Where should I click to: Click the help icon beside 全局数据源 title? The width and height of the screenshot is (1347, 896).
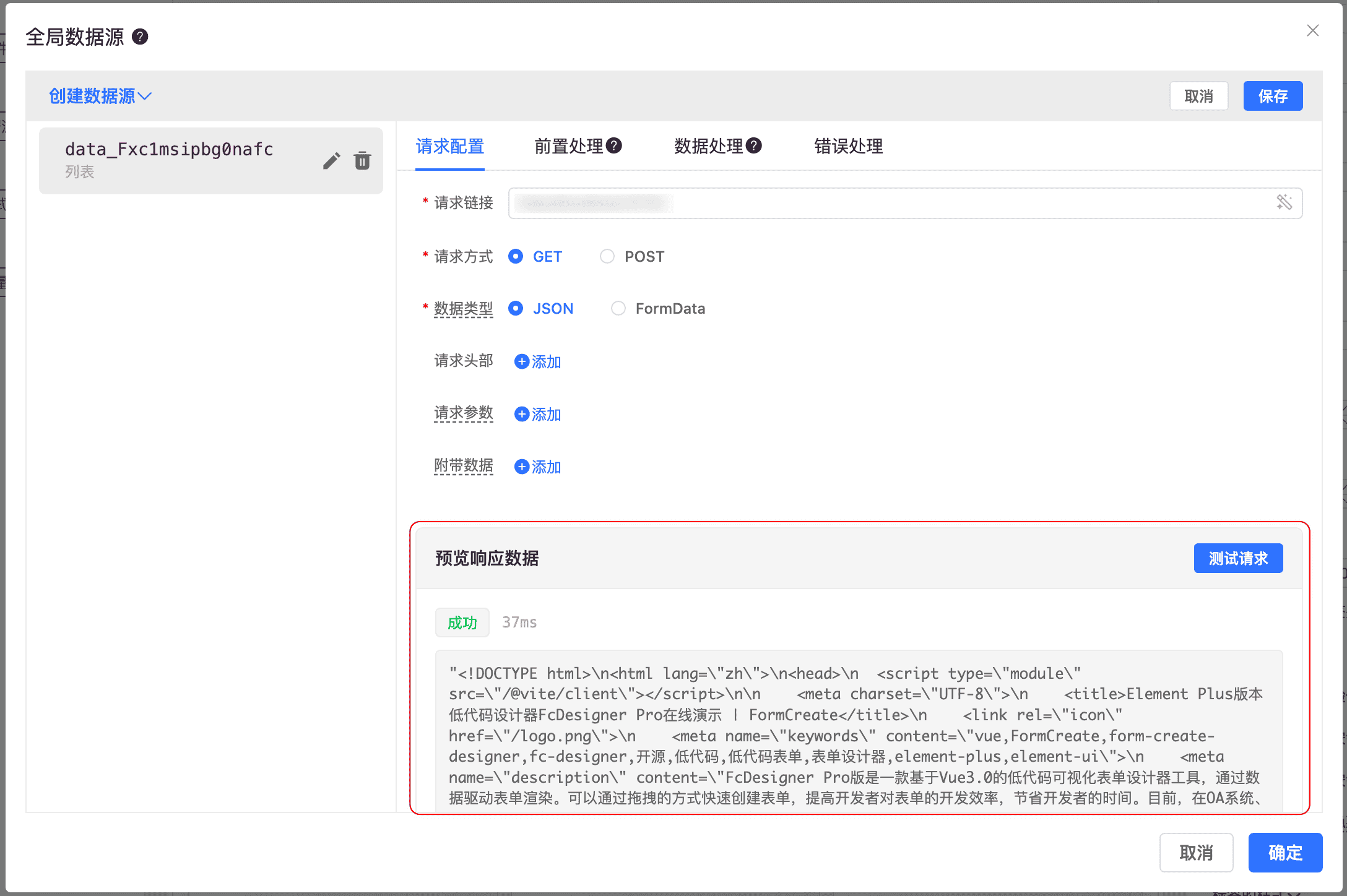(141, 37)
